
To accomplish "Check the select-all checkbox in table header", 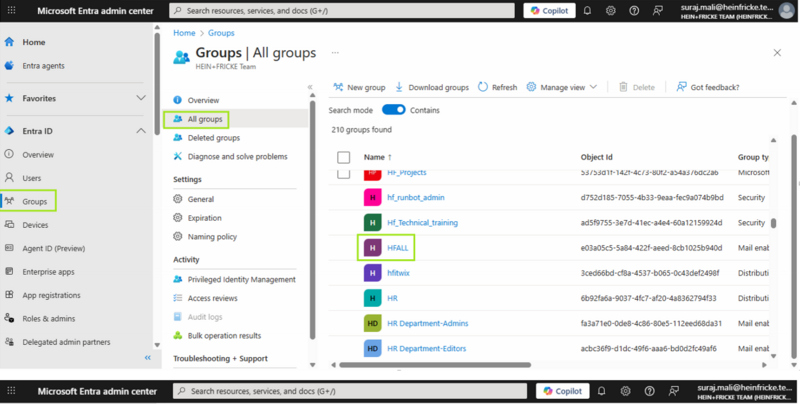I will click(344, 157).
